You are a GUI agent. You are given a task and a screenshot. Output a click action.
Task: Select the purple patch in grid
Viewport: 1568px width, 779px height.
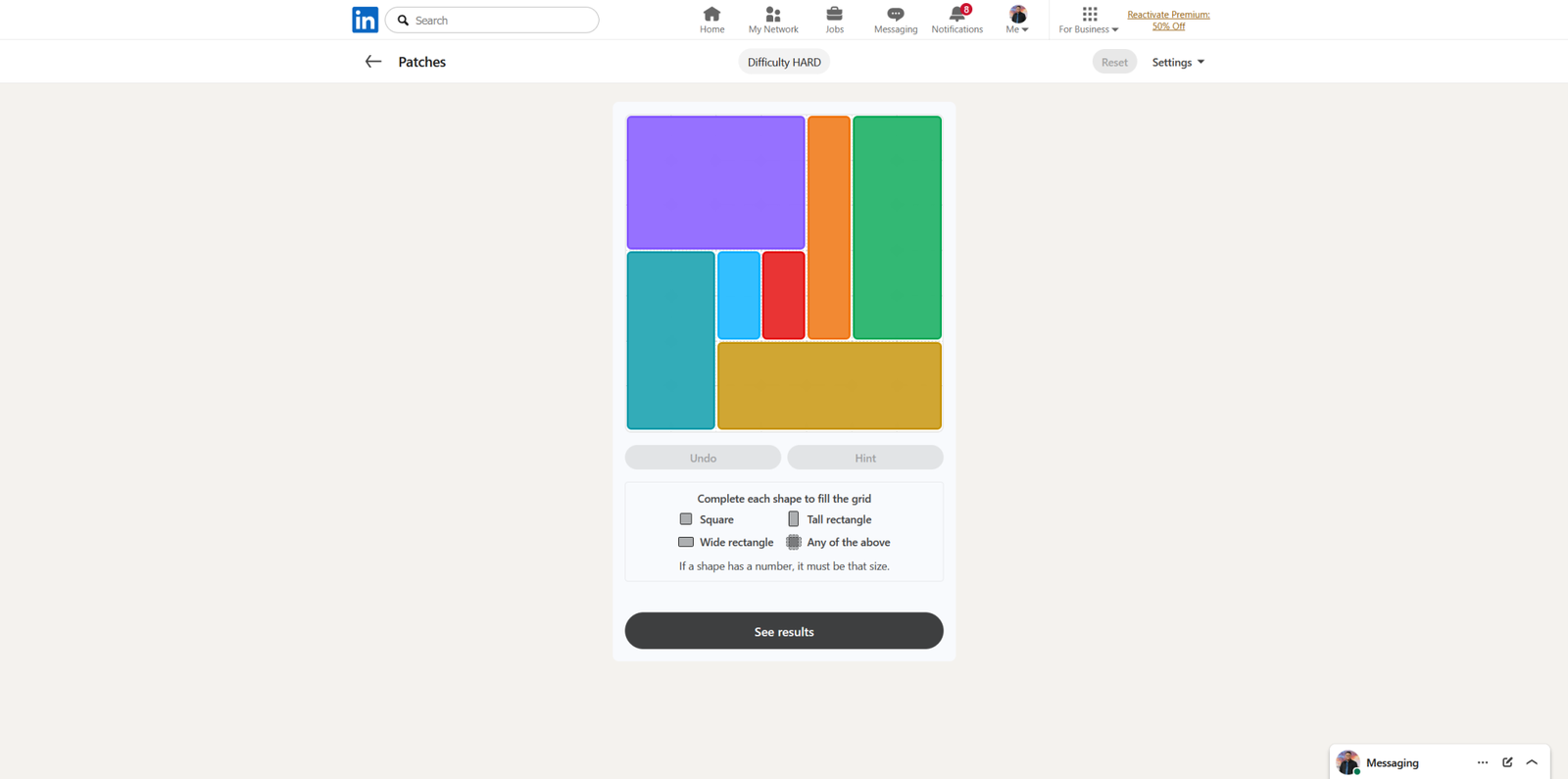click(715, 182)
